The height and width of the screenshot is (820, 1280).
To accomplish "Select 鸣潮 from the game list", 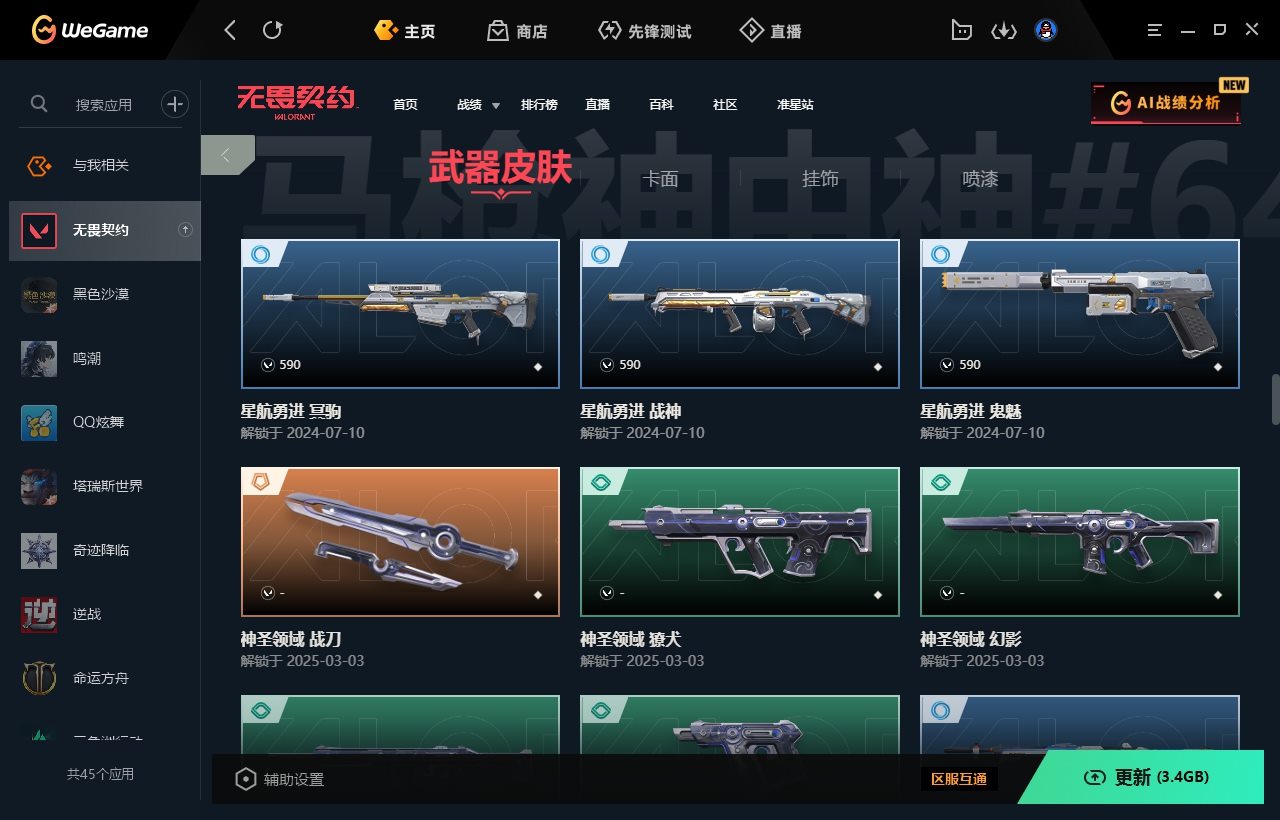I will (x=105, y=358).
